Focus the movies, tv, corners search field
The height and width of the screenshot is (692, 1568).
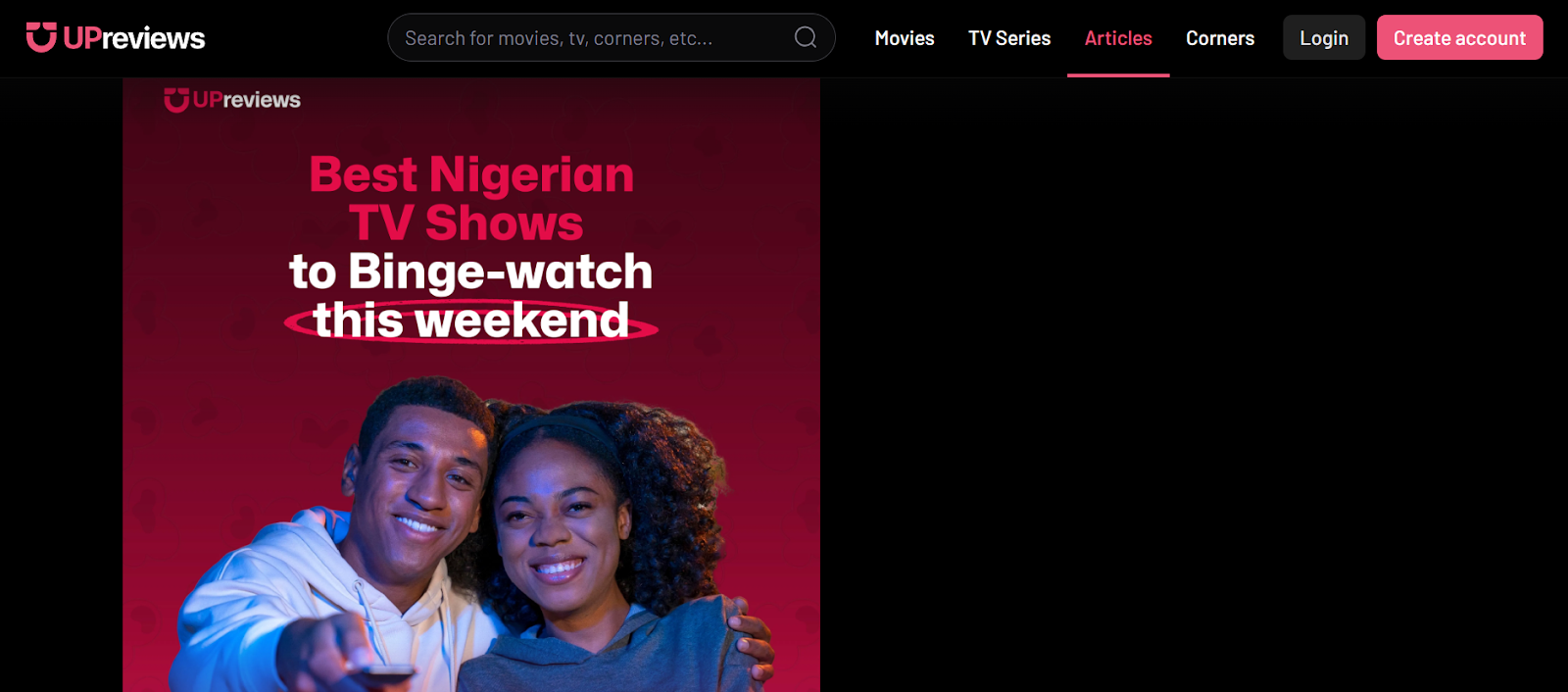click(611, 37)
